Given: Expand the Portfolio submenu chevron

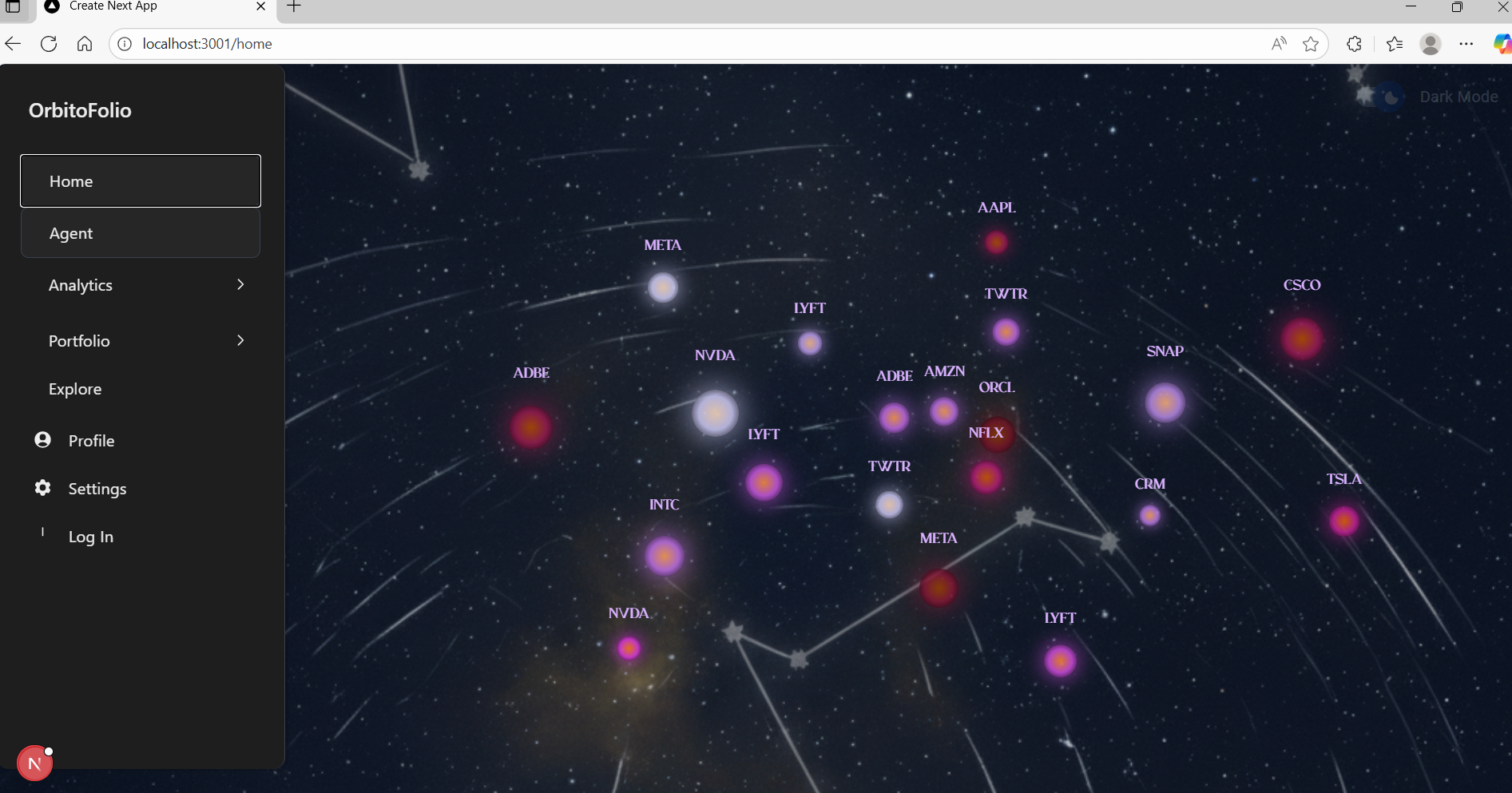Looking at the screenshot, I should 240,341.
